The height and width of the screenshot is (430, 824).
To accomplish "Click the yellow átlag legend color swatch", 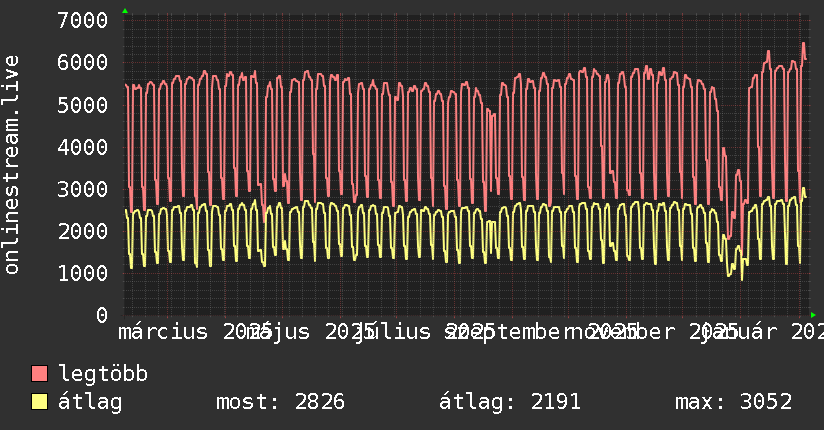I will pos(39,402).
